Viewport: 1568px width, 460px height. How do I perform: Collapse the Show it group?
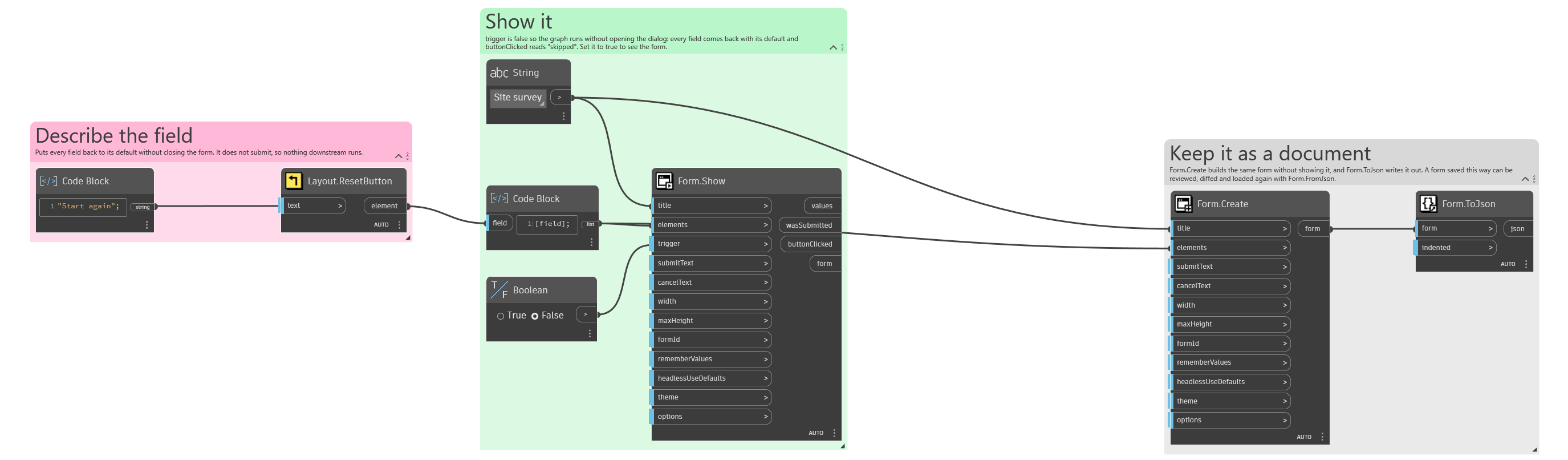(x=833, y=48)
